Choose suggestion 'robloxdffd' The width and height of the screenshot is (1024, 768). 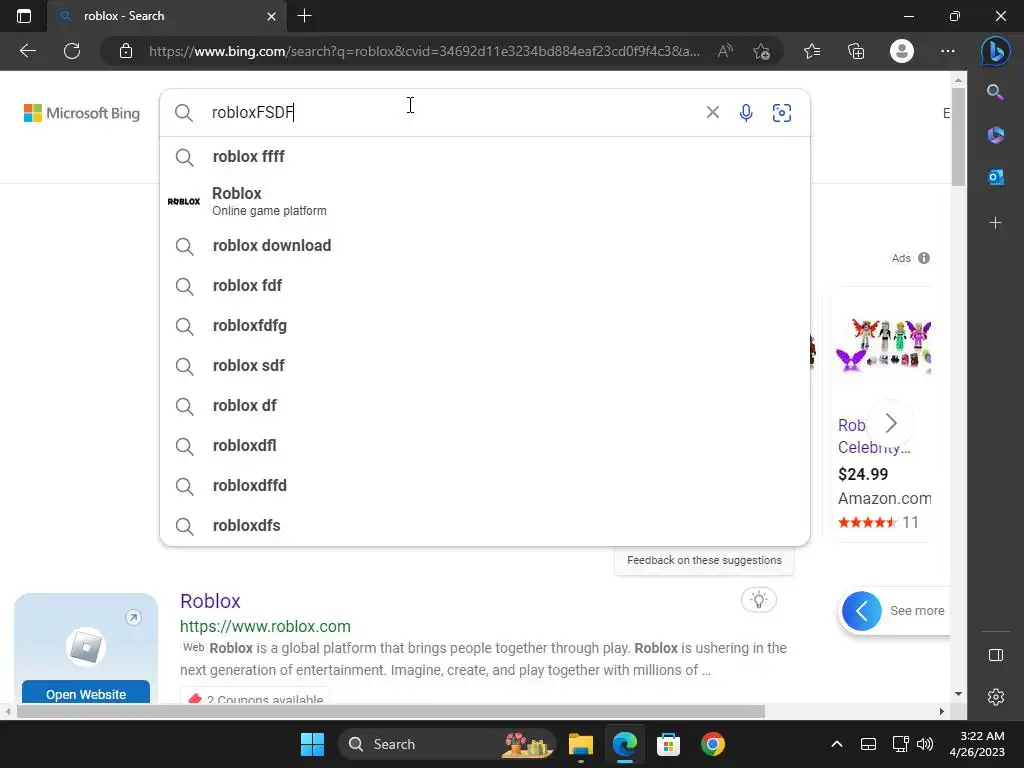click(x=485, y=486)
